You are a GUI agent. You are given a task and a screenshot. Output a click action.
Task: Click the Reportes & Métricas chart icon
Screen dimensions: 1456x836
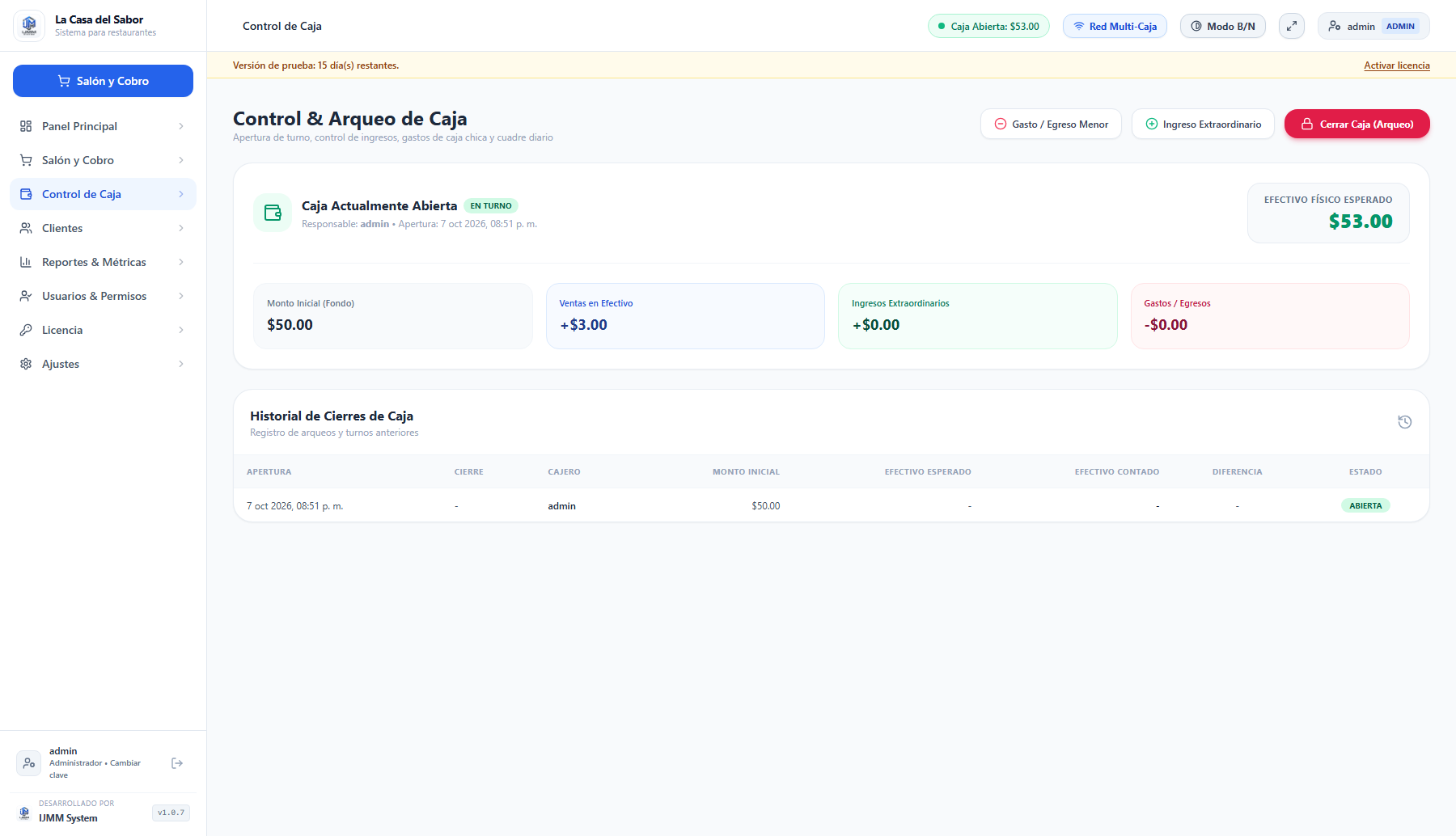coord(26,262)
